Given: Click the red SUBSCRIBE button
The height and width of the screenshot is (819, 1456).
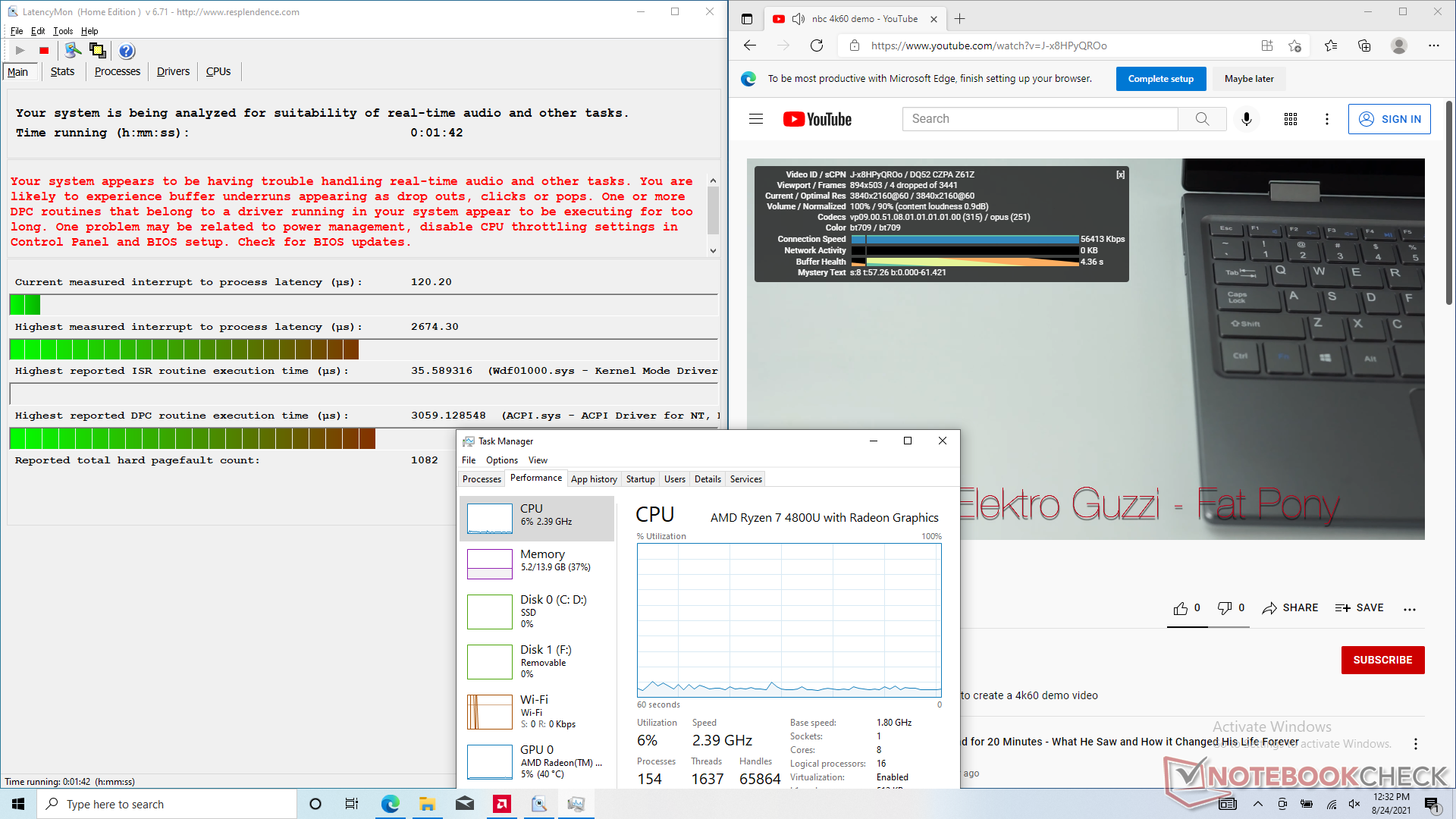Looking at the screenshot, I should (1382, 660).
